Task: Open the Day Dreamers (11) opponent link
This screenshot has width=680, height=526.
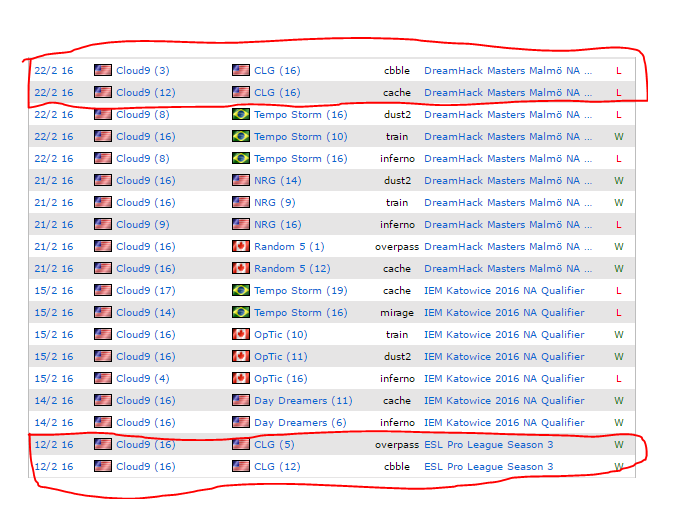Action: [303, 401]
